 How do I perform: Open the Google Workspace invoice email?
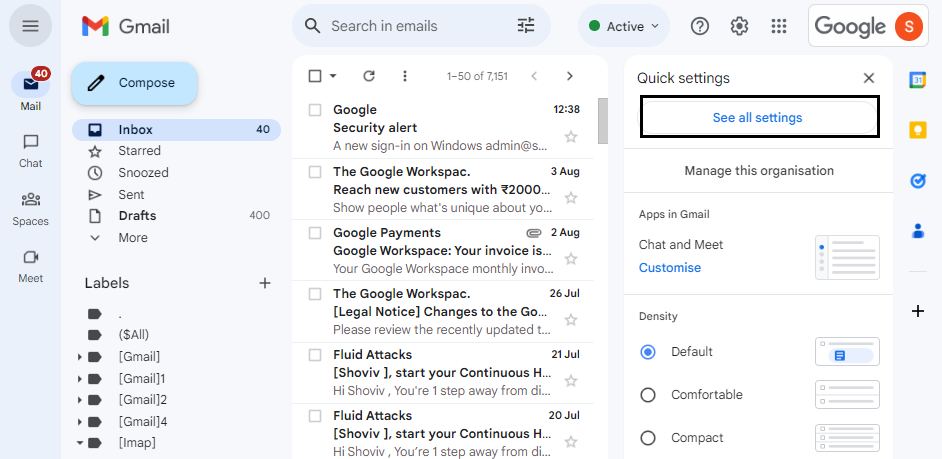click(x=443, y=250)
